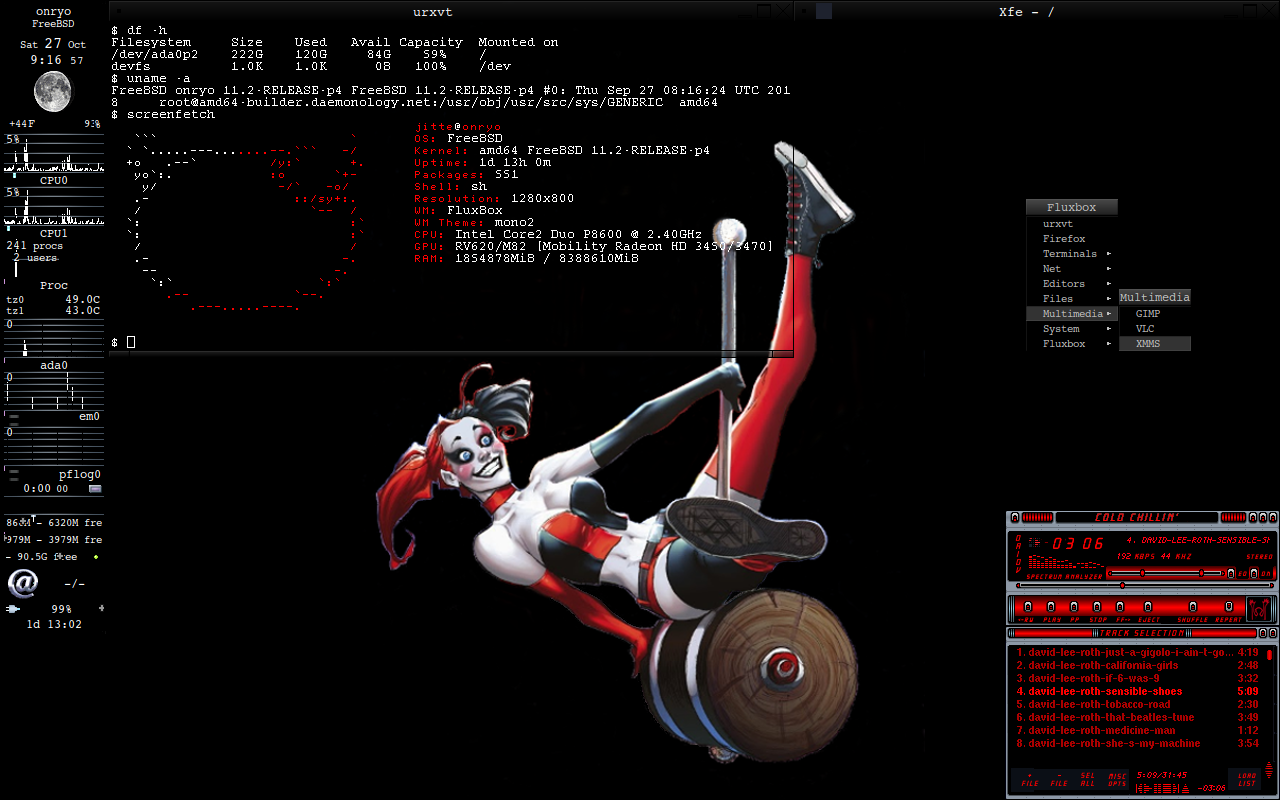Fast-forward the track in XMMS
Viewport: 1280px width, 800px height.
pyautogui.click(x=1121, y=607)
